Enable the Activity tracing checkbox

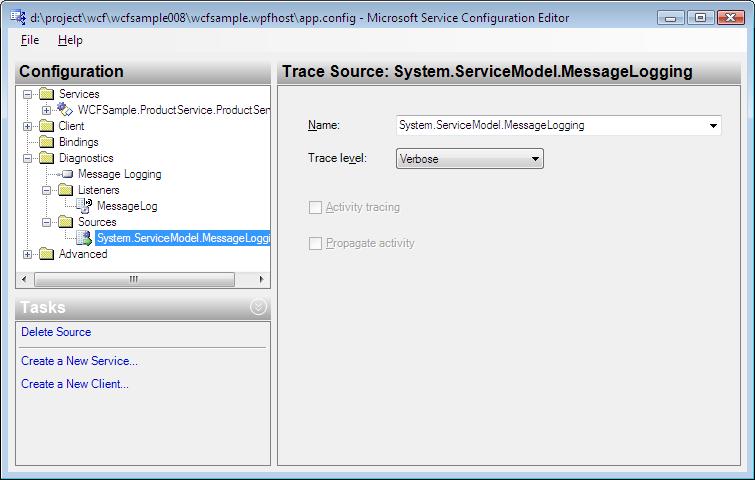(315, 208)
